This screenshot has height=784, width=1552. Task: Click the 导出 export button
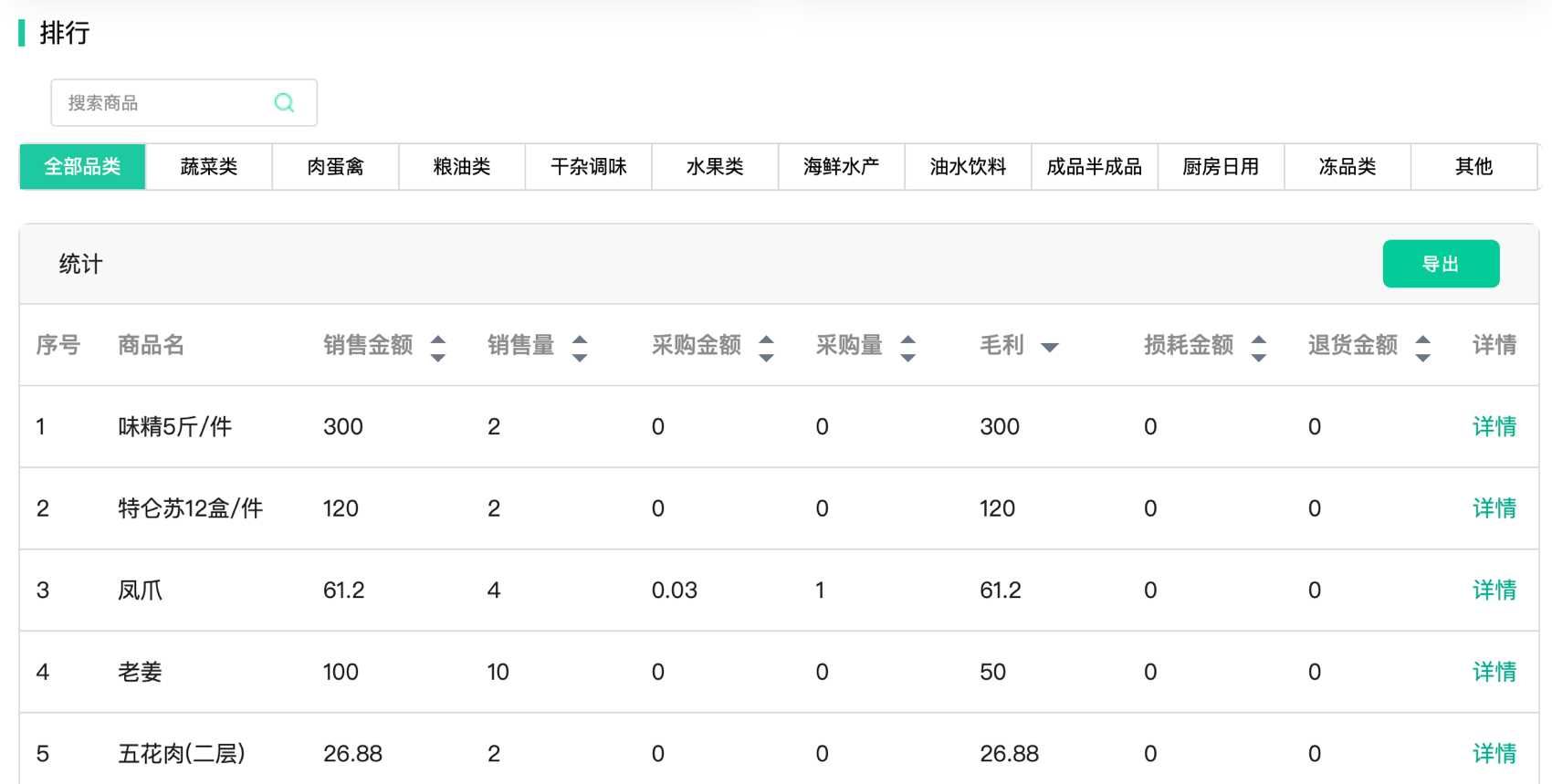[x=1441, y=264]
